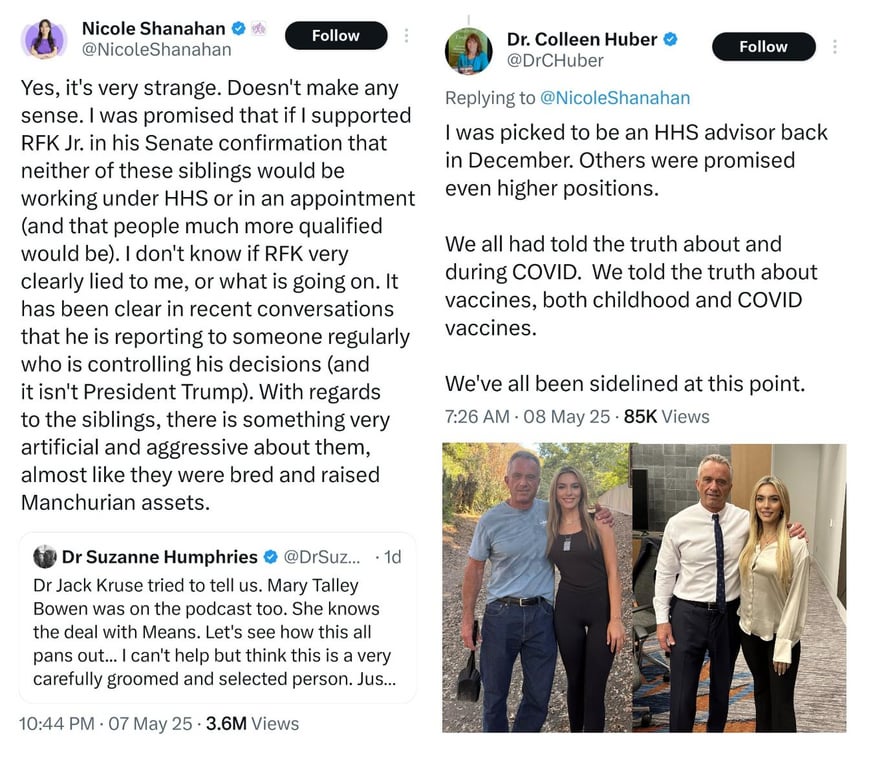Image resolution: width=884 pixels, height=767 pixels.
Task: Click the Dr. Colleen Huber display name
Action: 582,39
